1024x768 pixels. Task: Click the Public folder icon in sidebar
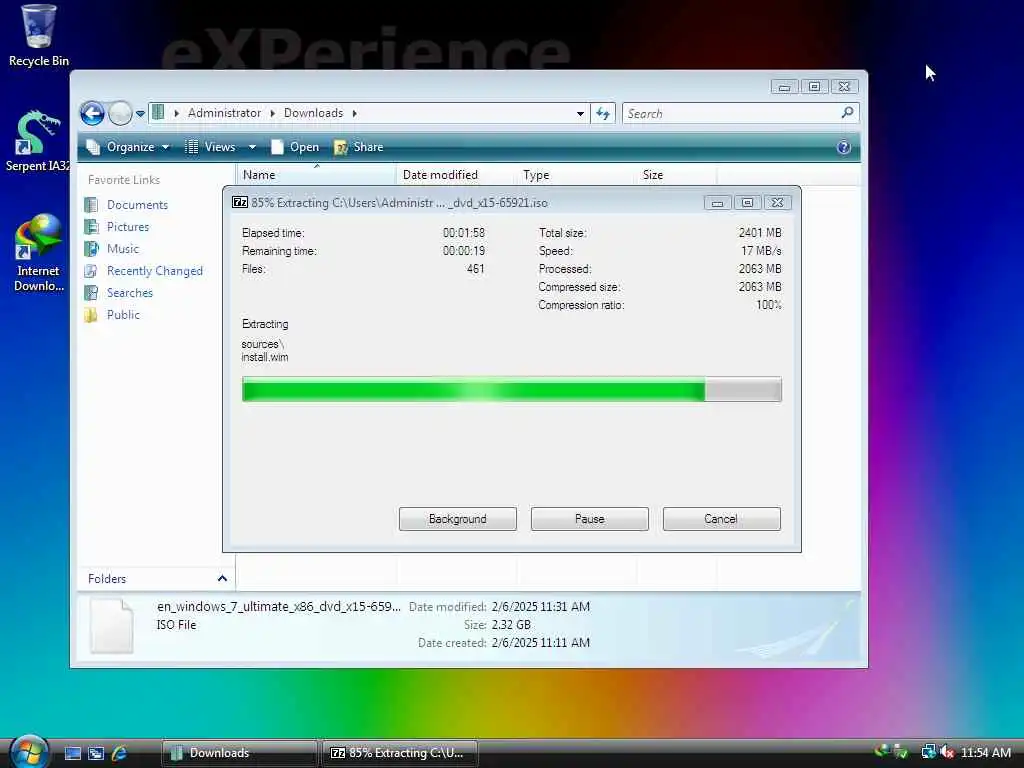click(x=91, y=315)
